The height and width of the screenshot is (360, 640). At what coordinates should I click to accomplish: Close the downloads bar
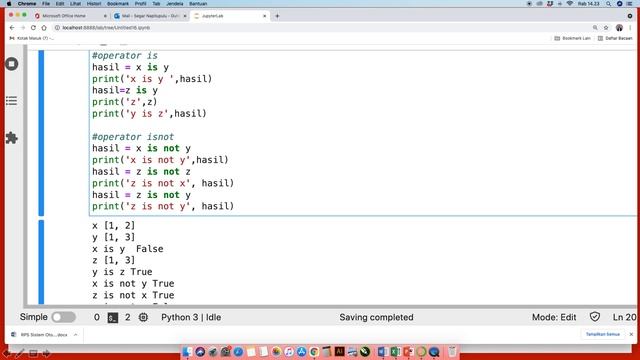click(x=631, y=334)
